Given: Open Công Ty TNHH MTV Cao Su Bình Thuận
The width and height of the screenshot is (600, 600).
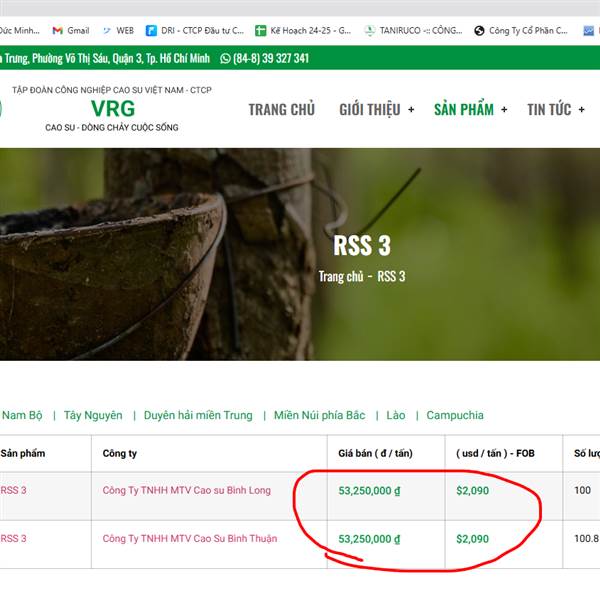Looking at the screenshot, I should 190,538.
